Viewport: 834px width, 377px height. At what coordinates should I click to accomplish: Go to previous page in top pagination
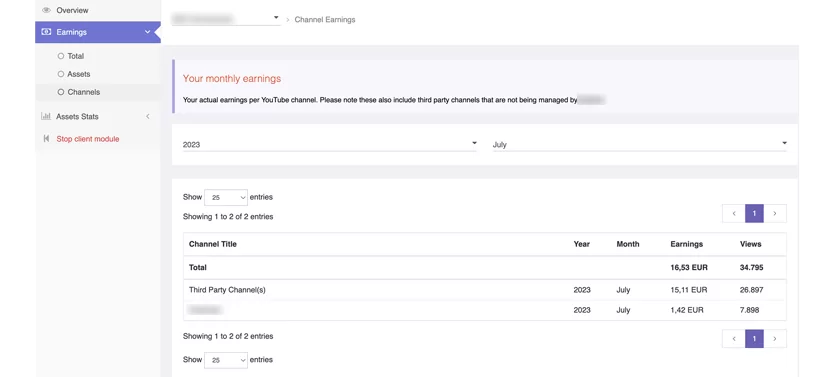point(734,213)
